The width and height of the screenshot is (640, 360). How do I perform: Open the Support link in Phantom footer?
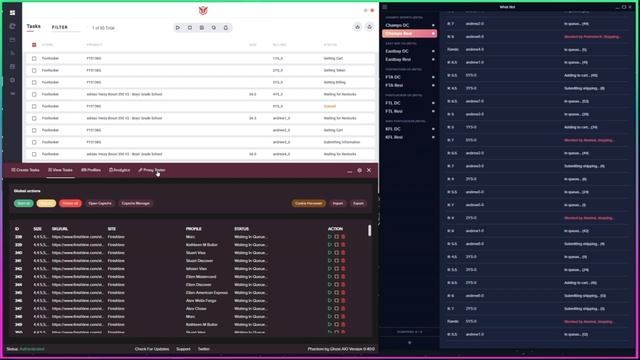(x=183, y=349)
